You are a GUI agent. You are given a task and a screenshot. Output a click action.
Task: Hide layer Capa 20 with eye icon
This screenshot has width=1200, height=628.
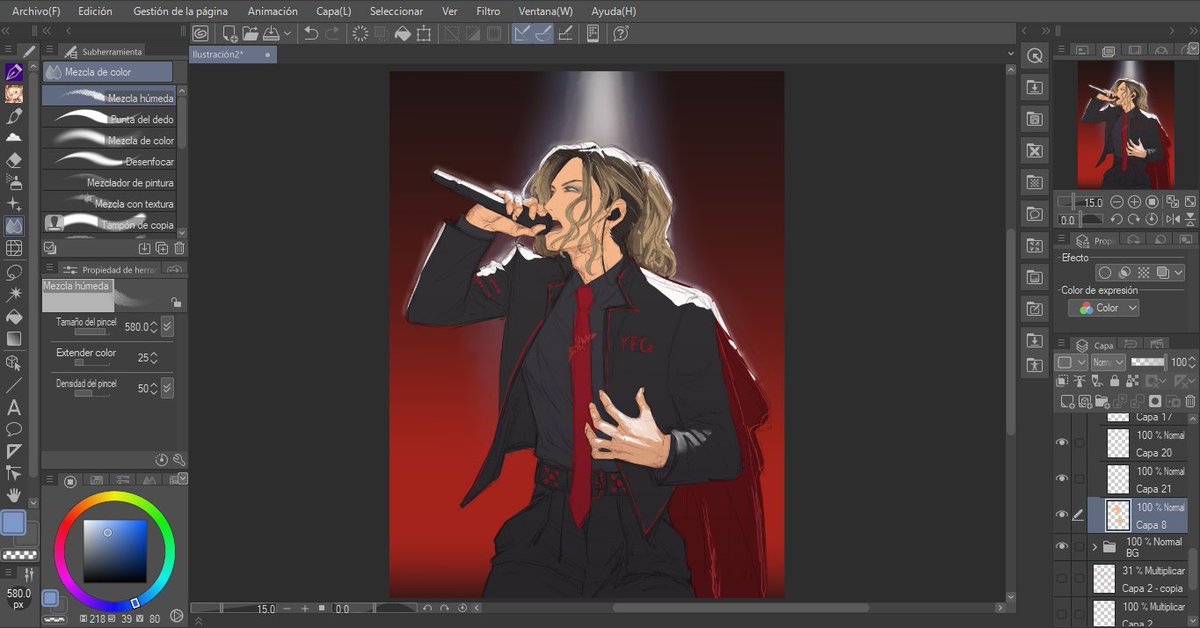1062,442
